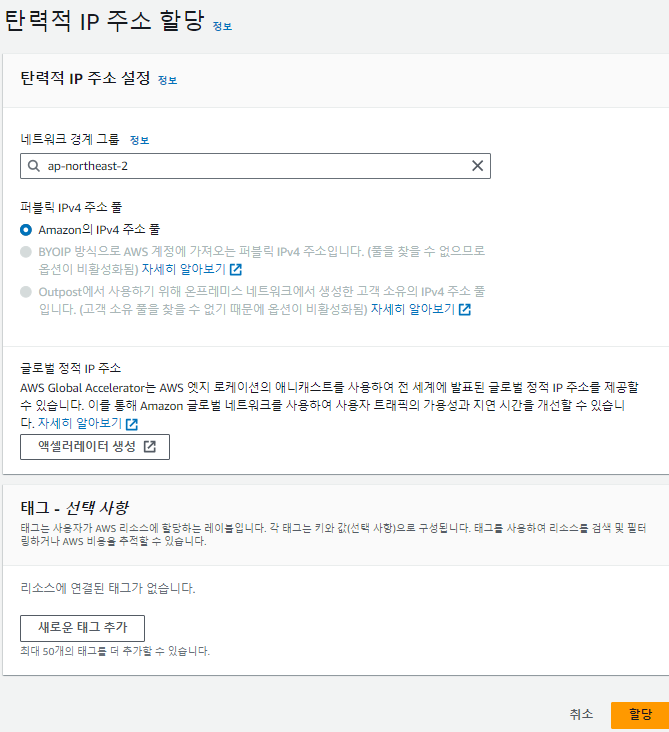Click text 리소스에 연결된 태그가 없습니다.
The image size is (669, 732).
(108, 588)
